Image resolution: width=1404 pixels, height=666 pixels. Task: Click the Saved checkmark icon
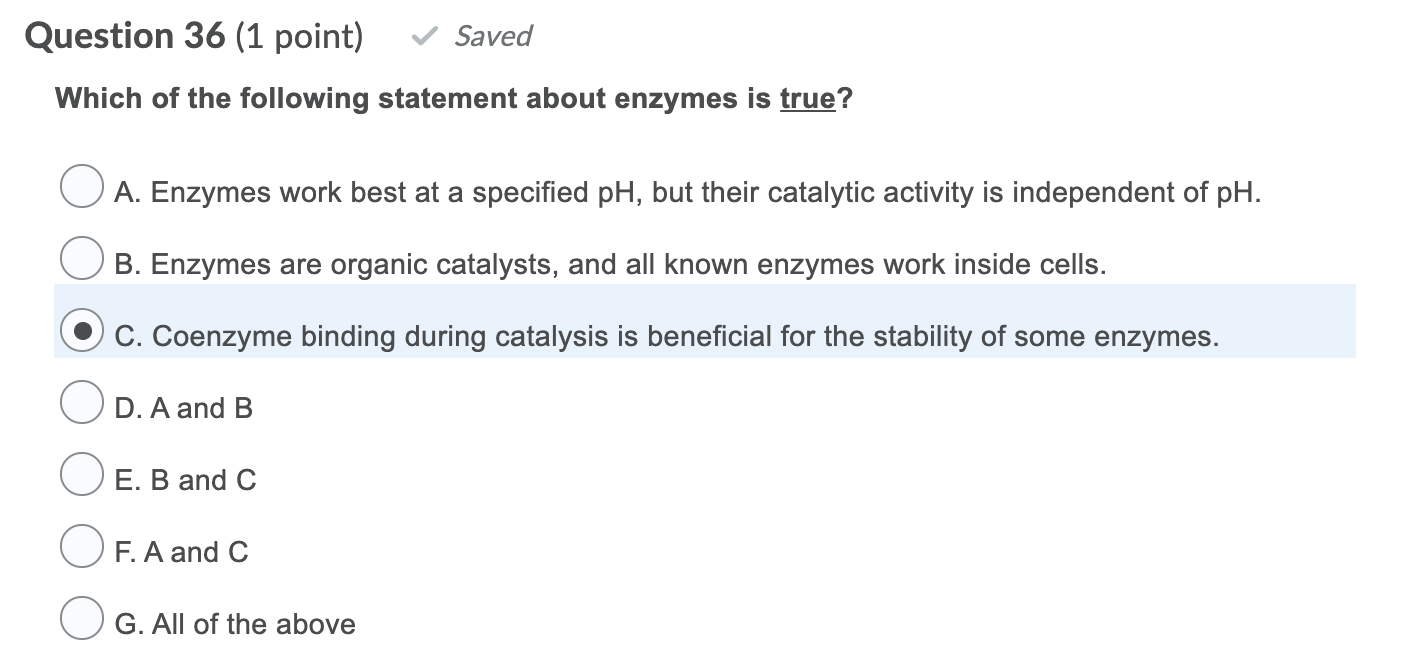(x=424, y=36)
